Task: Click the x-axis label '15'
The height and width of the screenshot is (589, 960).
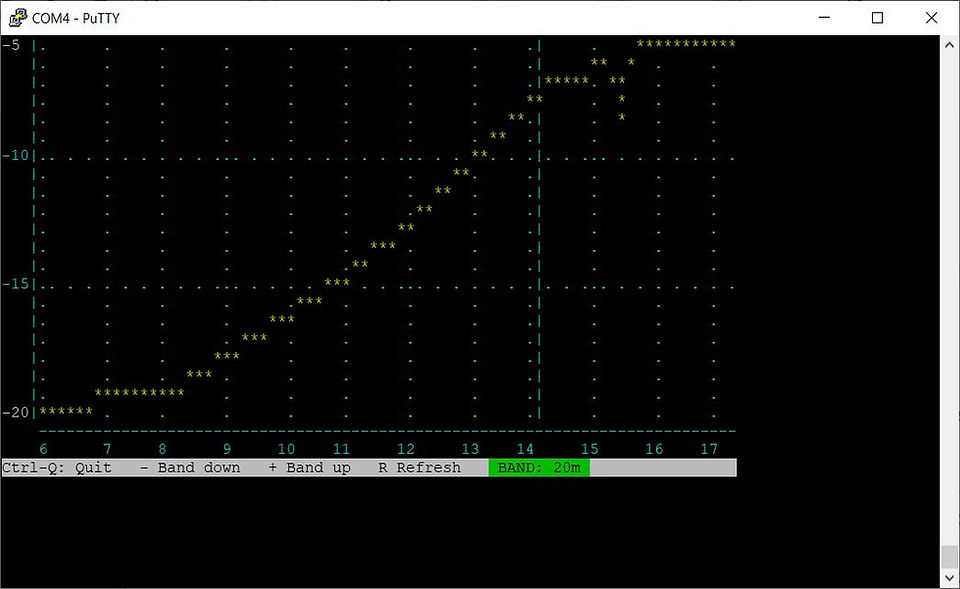Action: click(590, 449)
